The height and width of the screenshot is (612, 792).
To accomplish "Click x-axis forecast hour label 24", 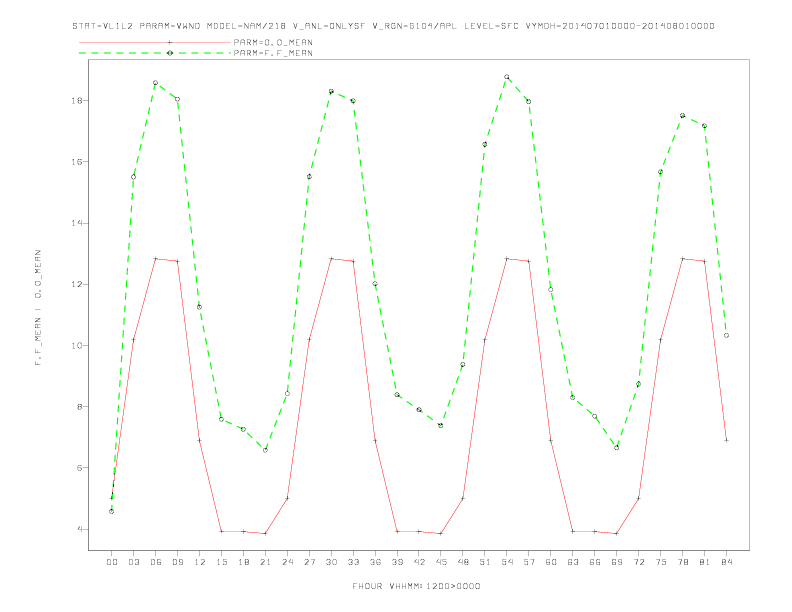I will [x=287, y=562].
